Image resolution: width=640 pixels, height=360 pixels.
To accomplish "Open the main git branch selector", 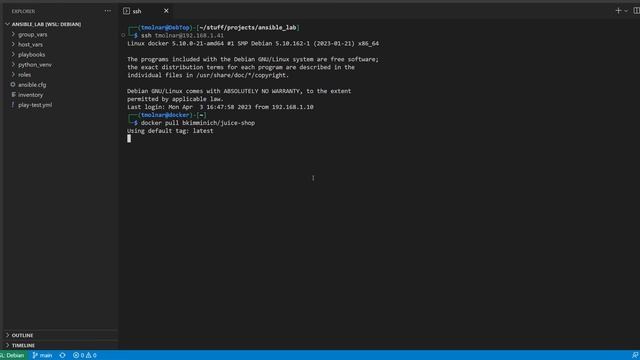I will 42,355.
